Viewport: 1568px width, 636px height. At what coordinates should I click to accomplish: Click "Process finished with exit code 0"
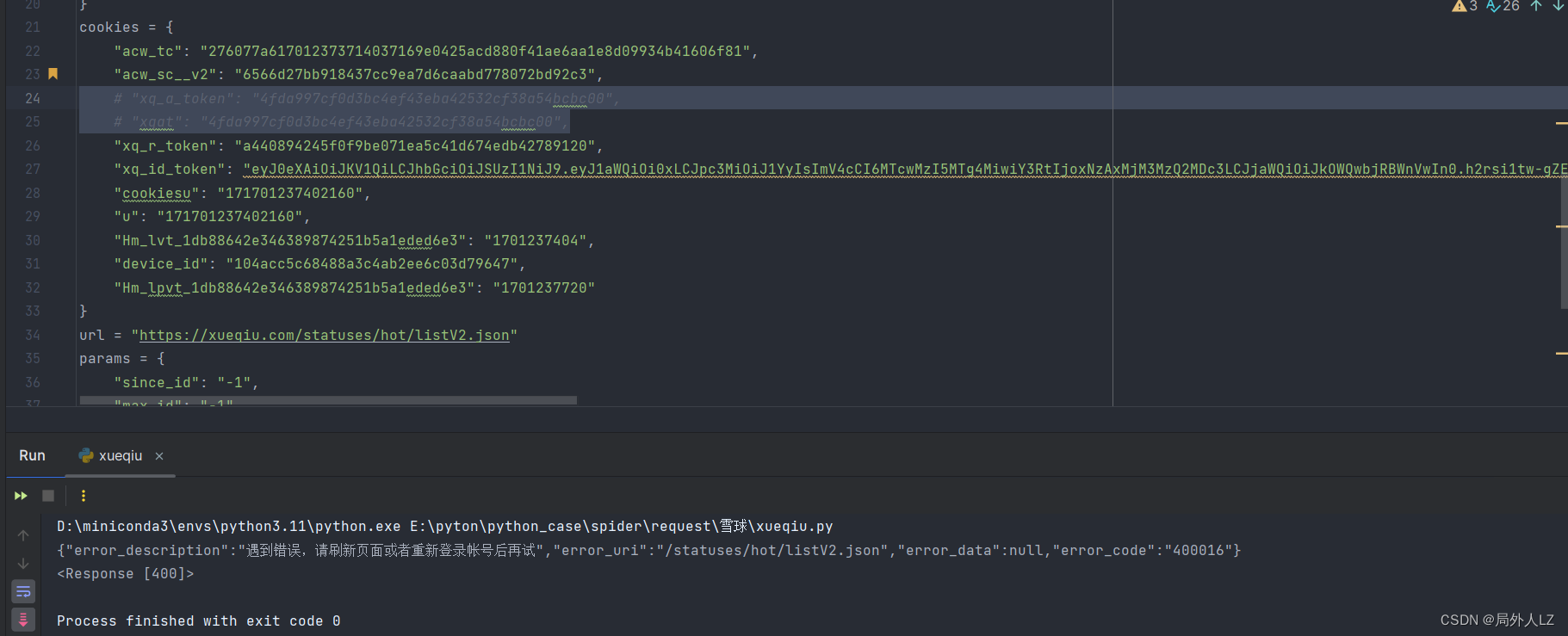199,621
